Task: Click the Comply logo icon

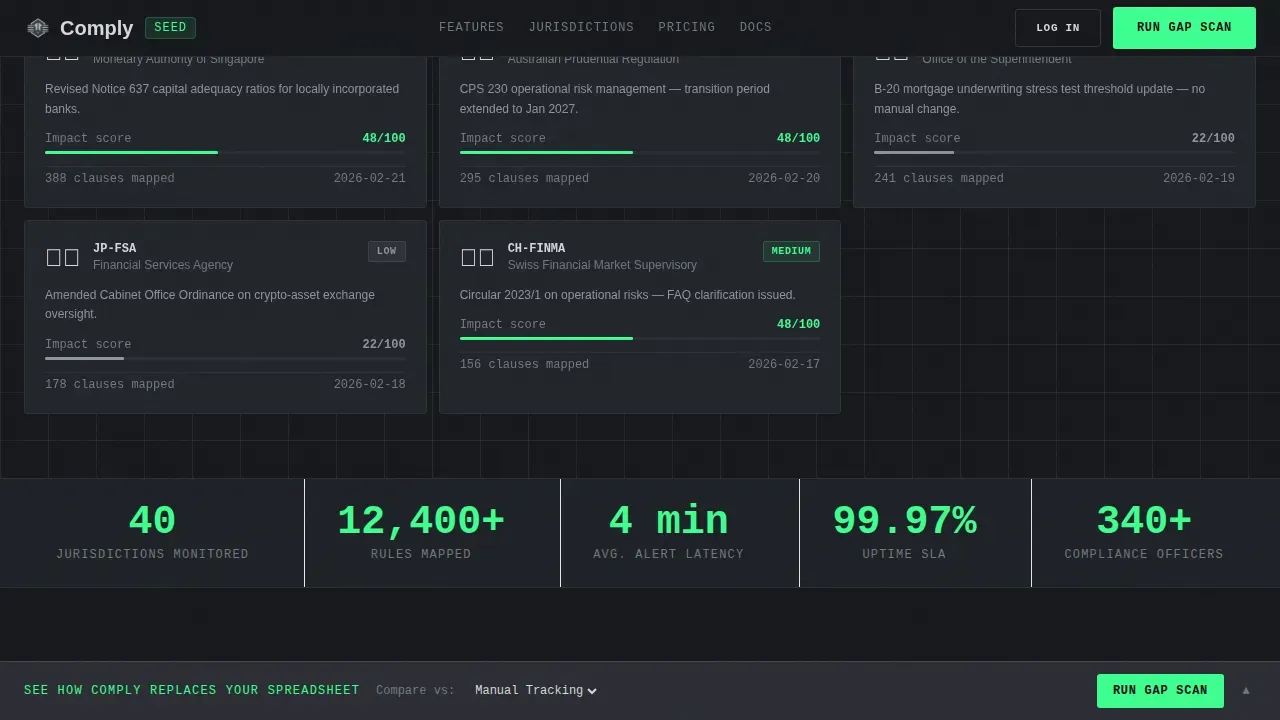Action: tap(37, 28)
